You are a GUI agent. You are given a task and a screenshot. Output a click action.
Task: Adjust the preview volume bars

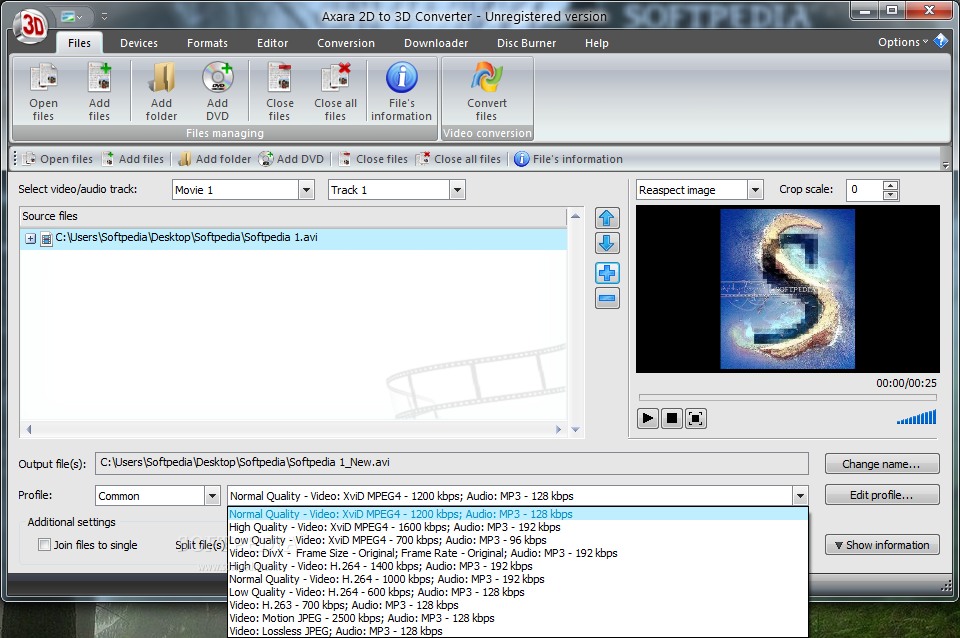pyautogui.click(x=917, y=418)
